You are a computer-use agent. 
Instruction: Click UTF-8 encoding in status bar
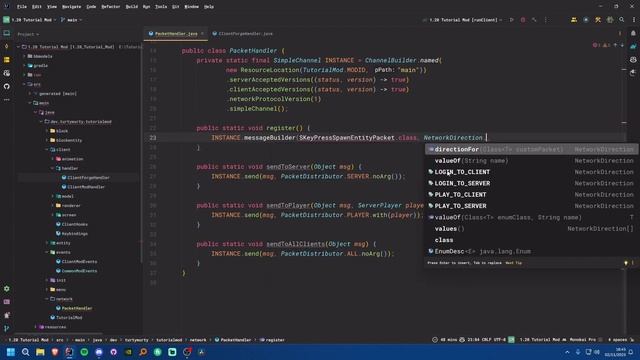[499, 340]
